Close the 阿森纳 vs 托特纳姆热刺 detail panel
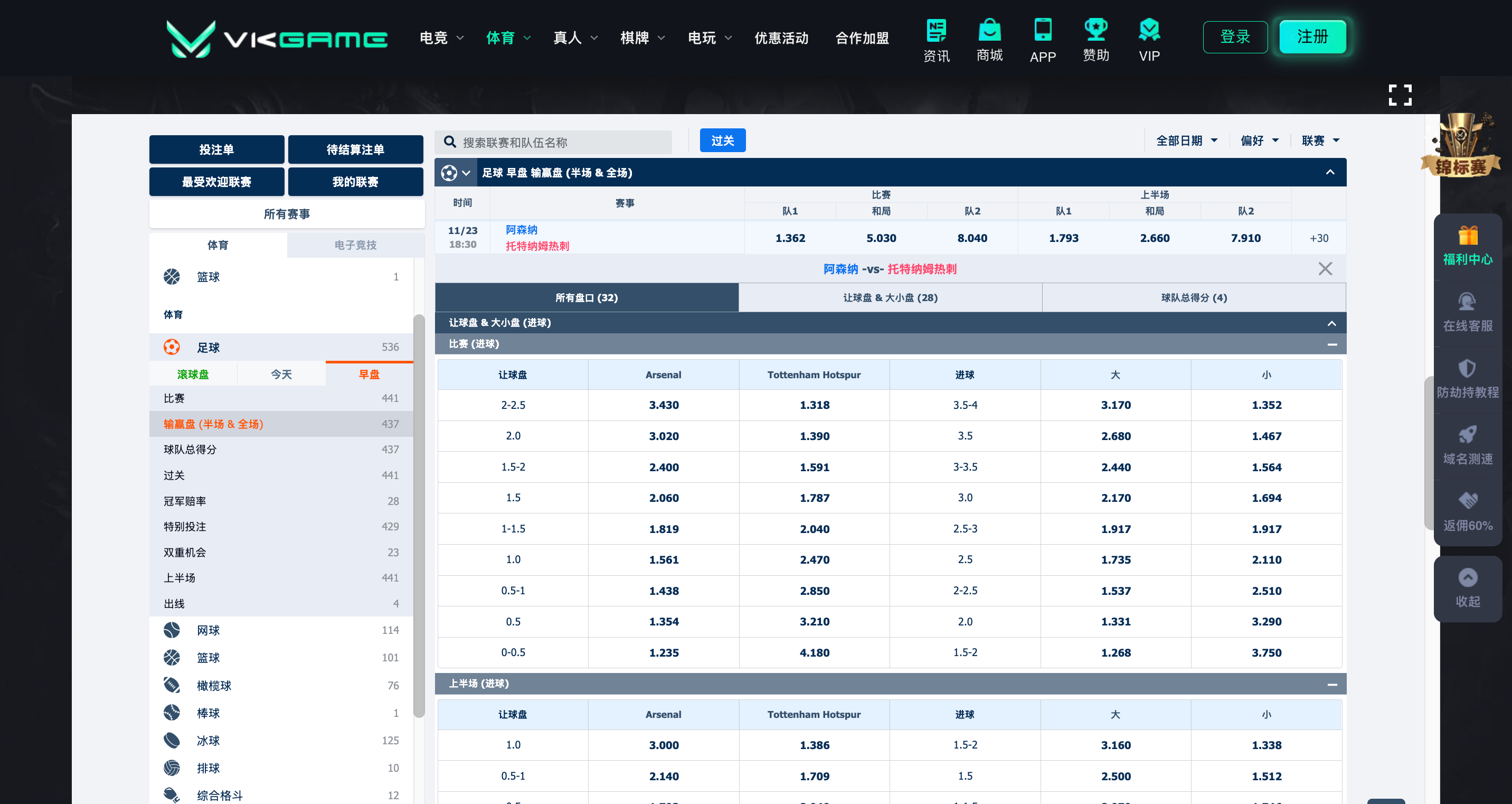 tap(1325, 269)
